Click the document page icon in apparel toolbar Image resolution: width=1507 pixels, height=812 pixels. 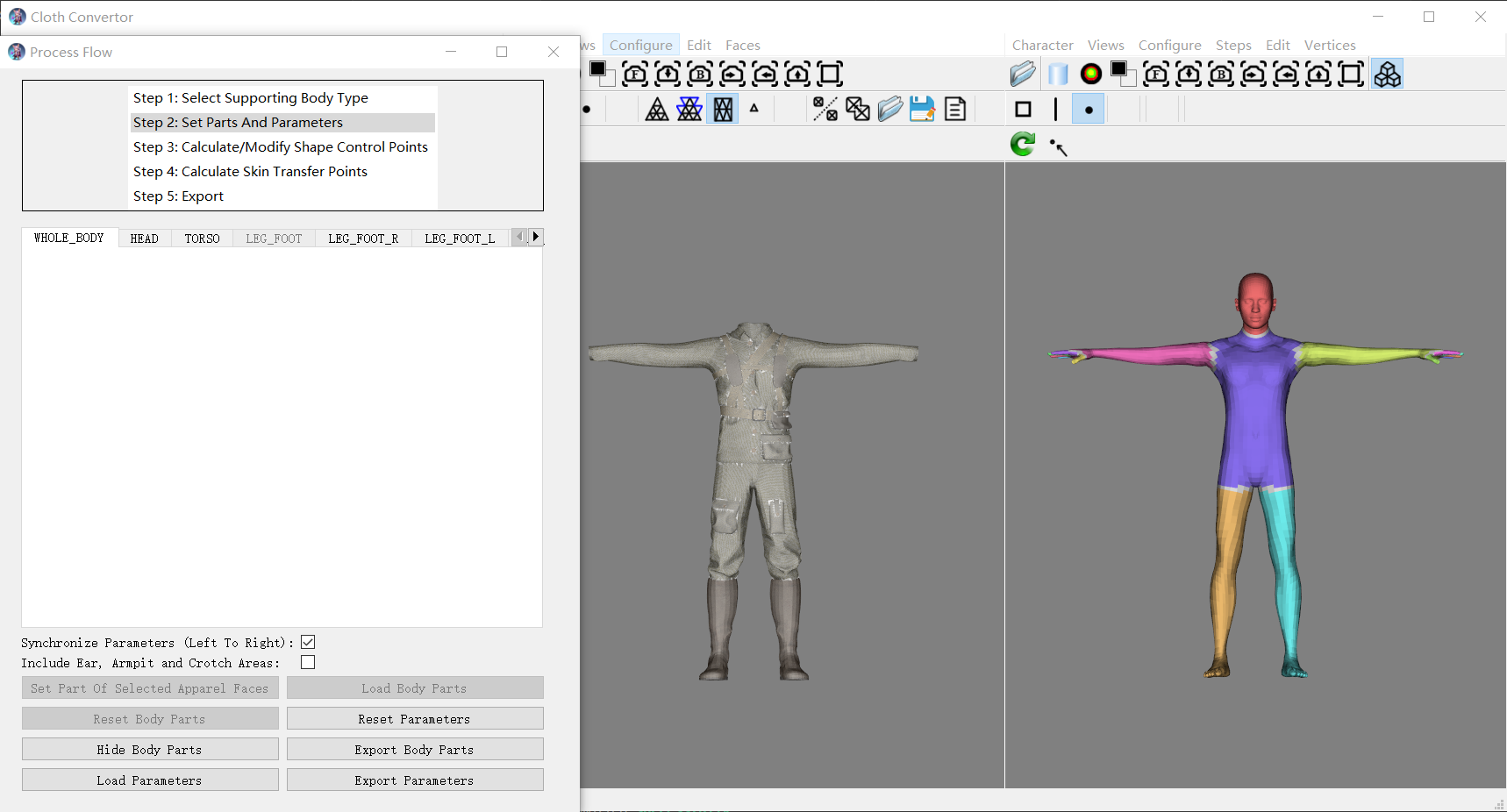955,109
